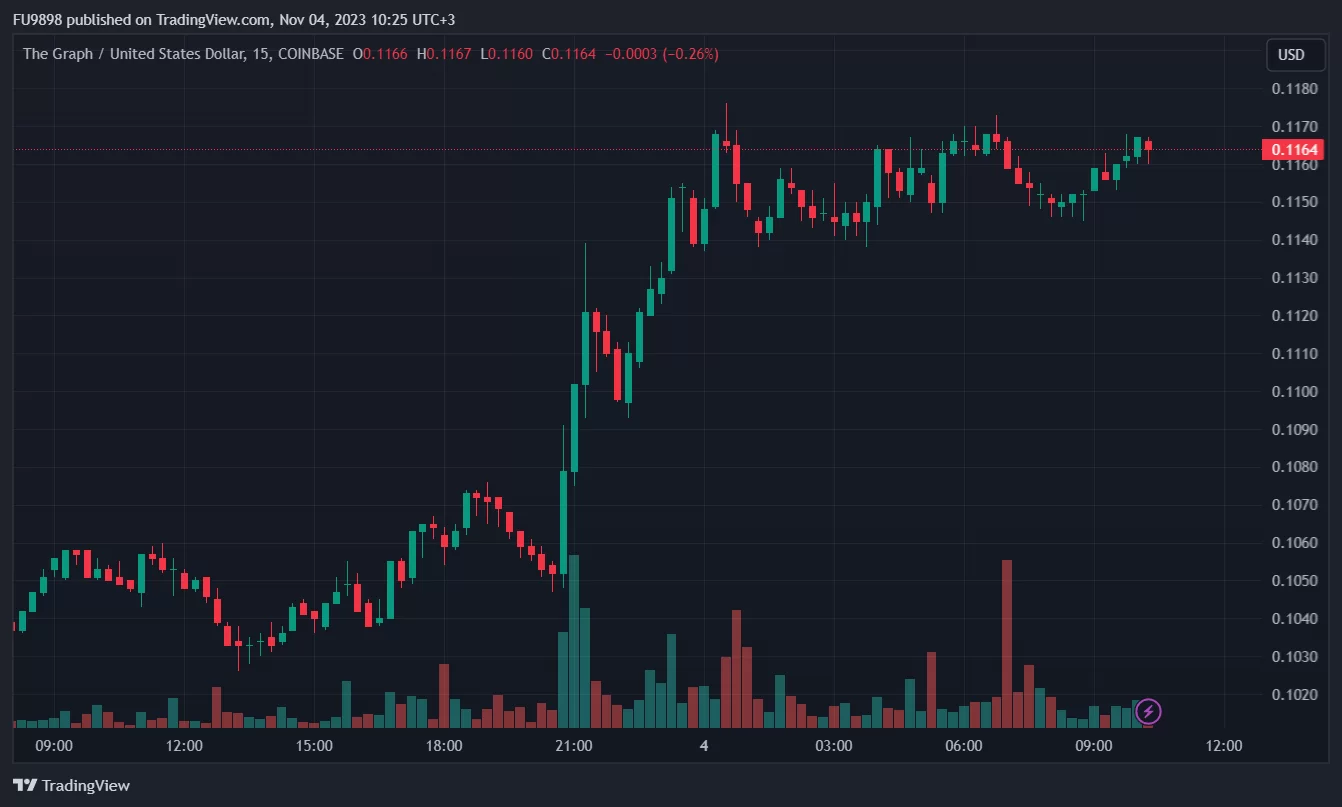Click the 03:00 time axis label
The height and width of the screenshot is (807, 1342).
click(834, 746)
